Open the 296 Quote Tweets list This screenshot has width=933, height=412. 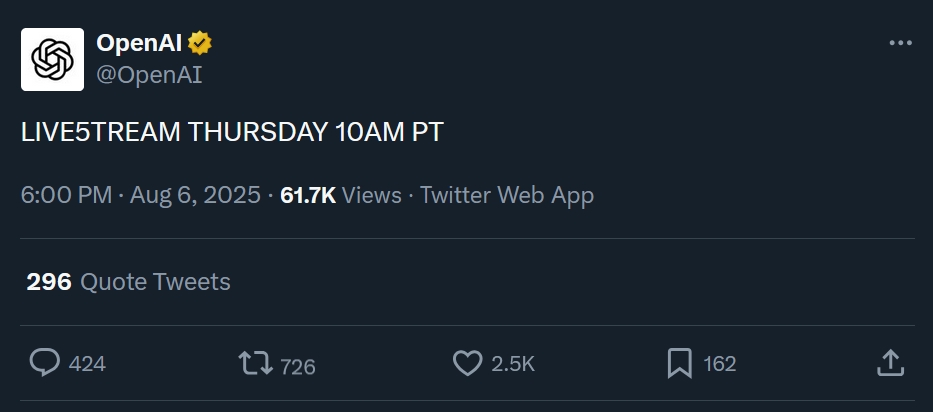click(129, 282)
